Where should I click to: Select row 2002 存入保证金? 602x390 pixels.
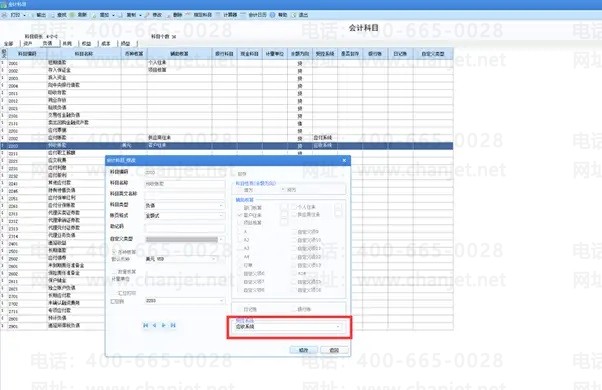(227, 70)
